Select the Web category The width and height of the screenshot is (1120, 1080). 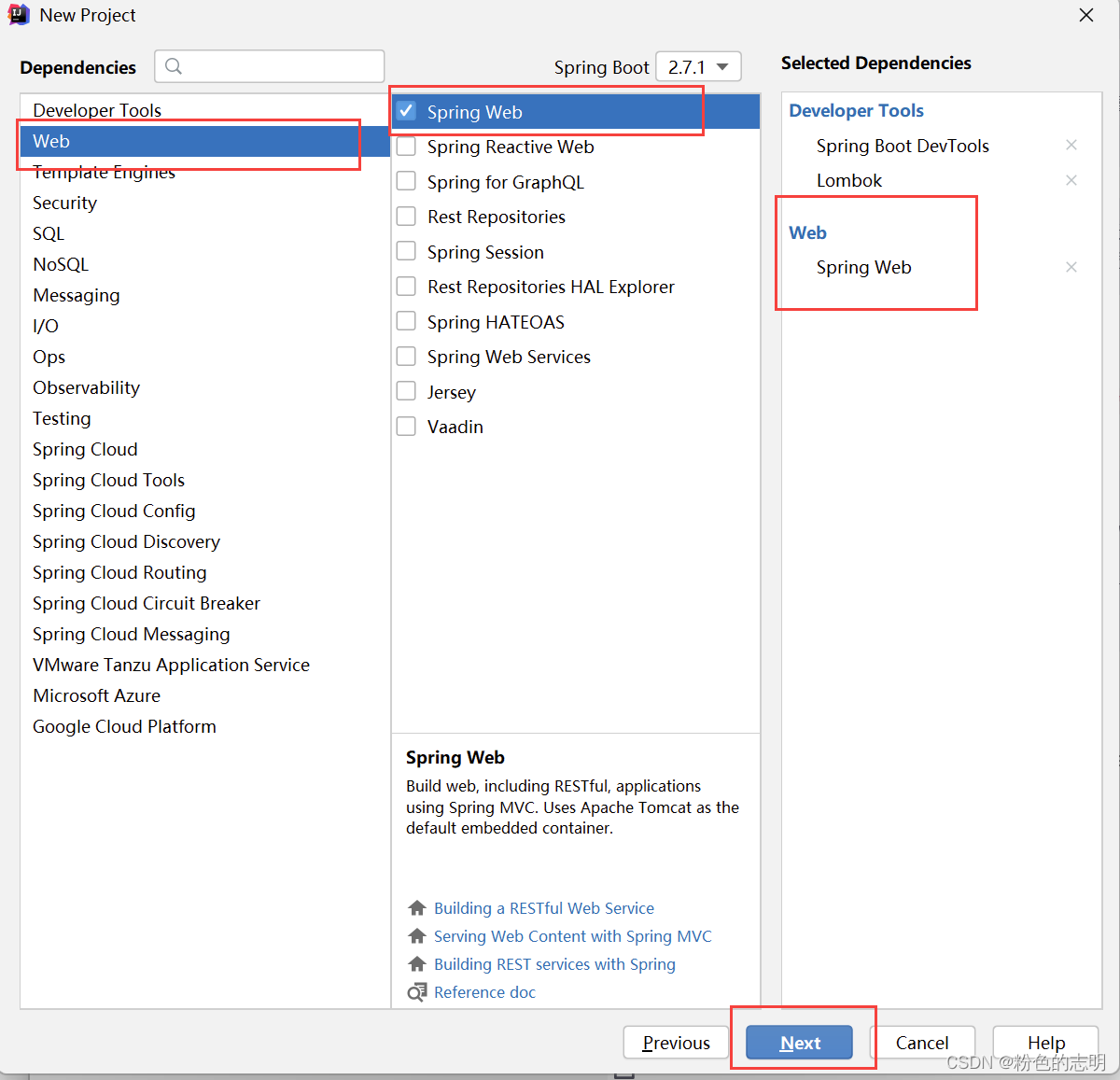(x=205, y=141)
